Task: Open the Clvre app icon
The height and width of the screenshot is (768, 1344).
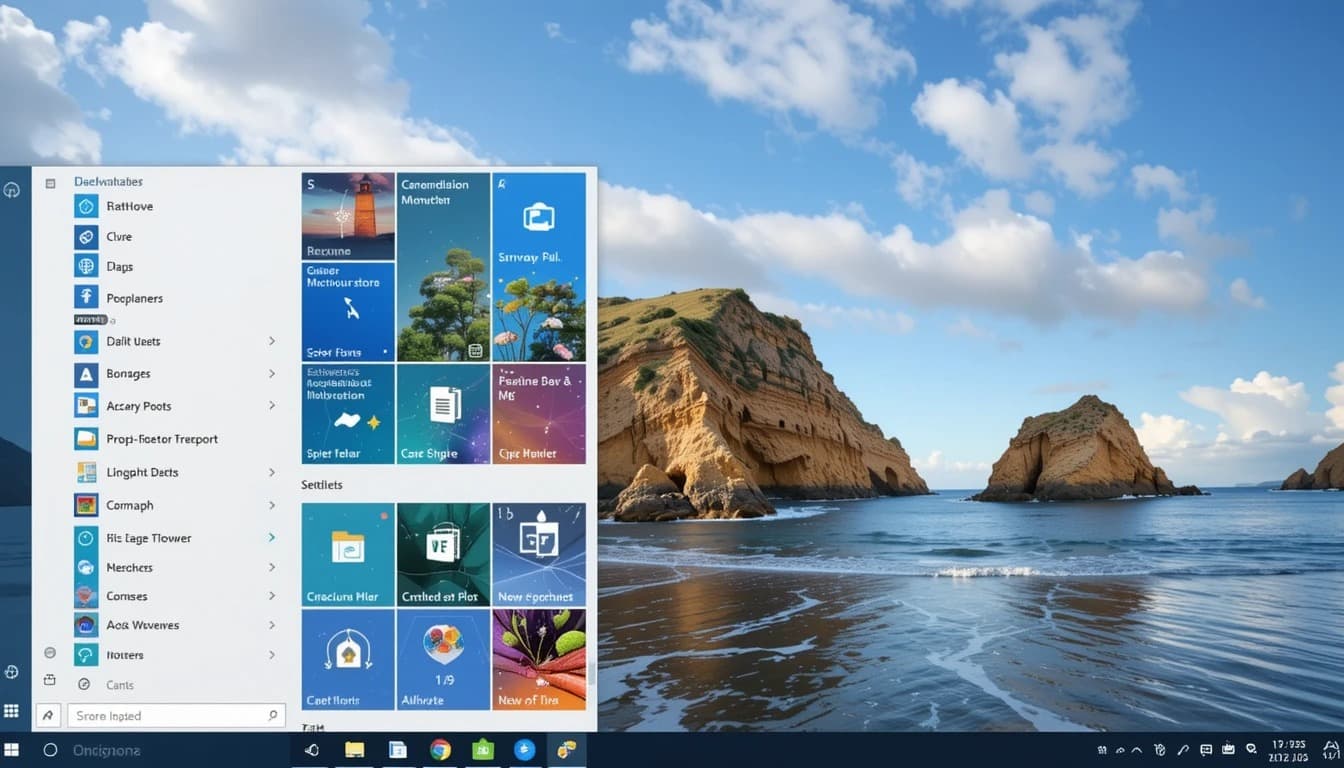Action: tap(86, 237)
